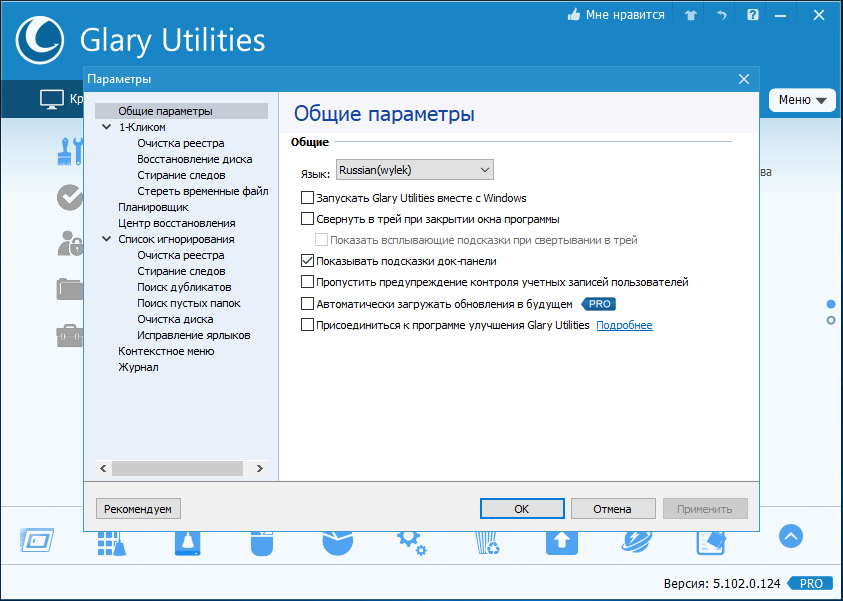Click the 'Рекомендуем' button
Image resolution: width=843 pixels, height=601 pixels.
[138, 509]
